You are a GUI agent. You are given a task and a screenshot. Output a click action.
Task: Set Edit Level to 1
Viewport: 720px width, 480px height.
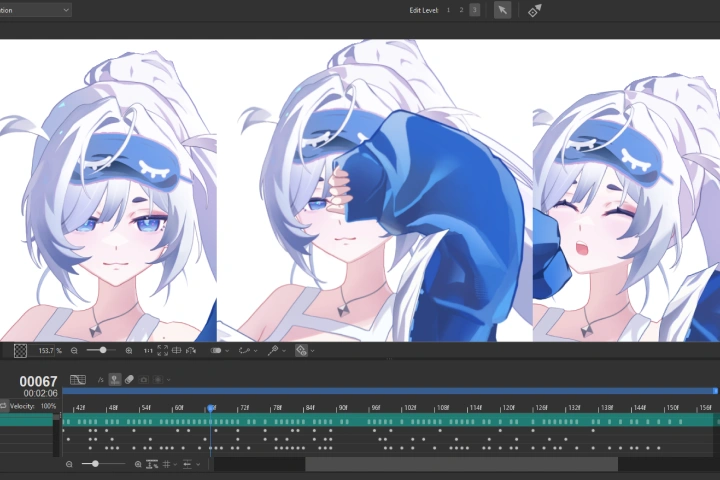click(x=448, y=10)
